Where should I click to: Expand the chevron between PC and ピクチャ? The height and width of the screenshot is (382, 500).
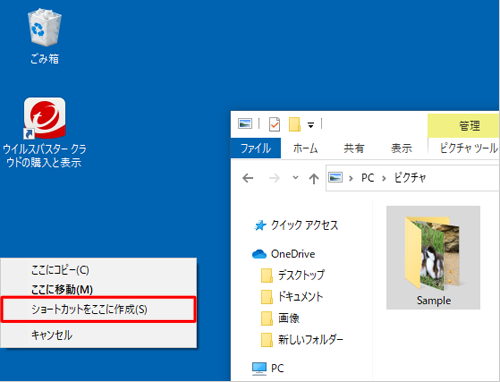[x=384, y=178]
